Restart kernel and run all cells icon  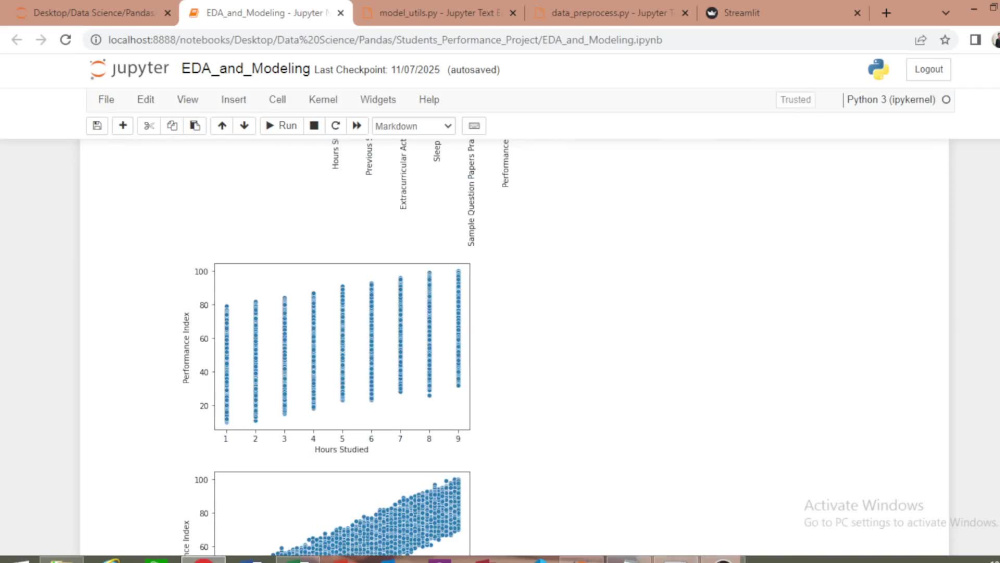click(357, 126)
